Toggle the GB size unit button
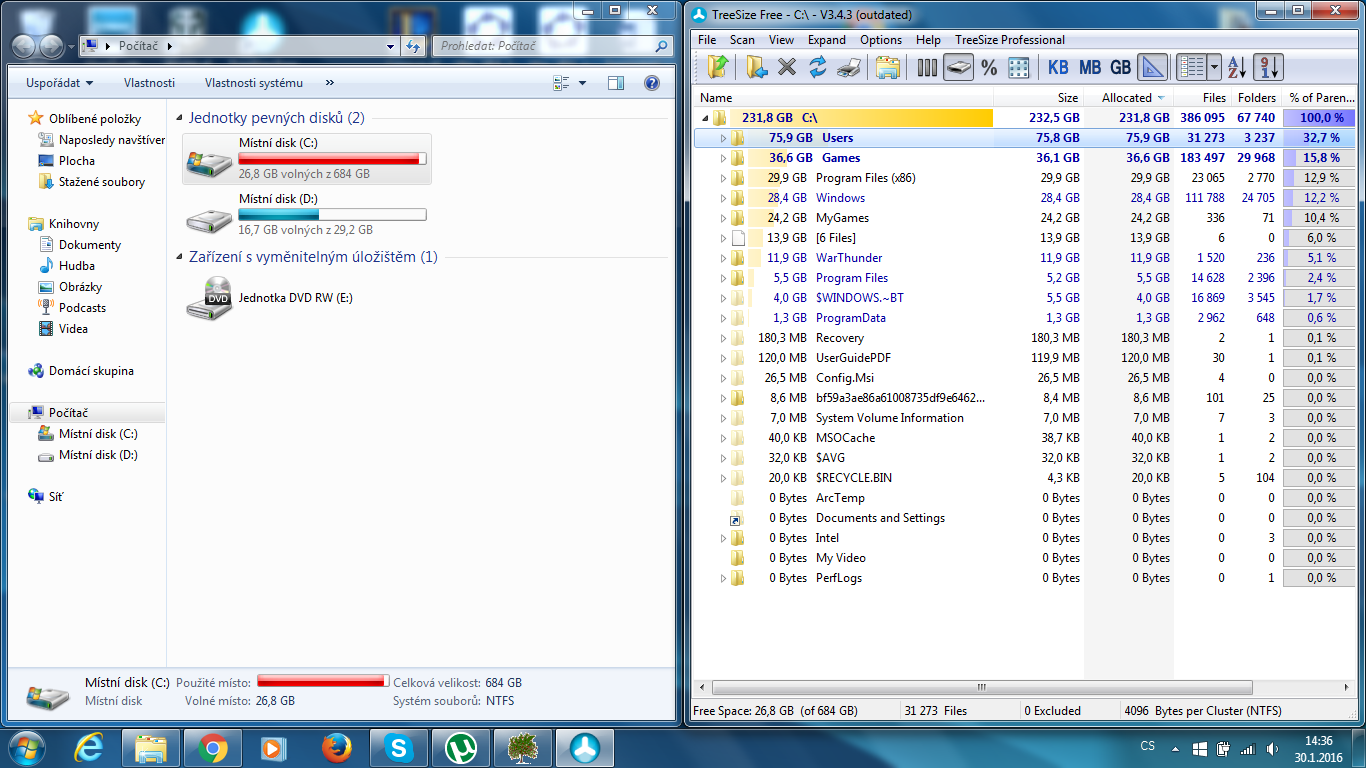The width and height of the screenshot is (1366, 768). pos(1121,67)
